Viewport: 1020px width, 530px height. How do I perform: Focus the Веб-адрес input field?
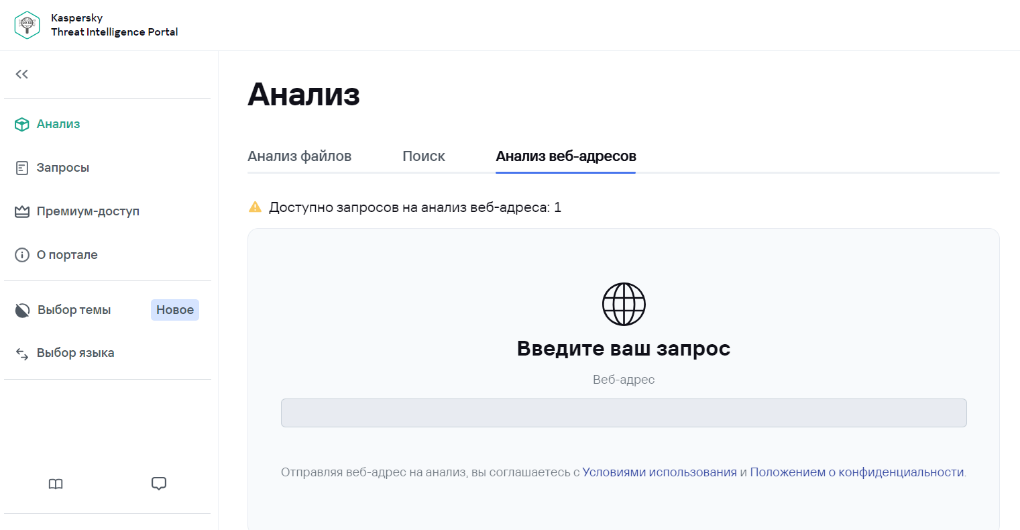click(x=624, y=413)
